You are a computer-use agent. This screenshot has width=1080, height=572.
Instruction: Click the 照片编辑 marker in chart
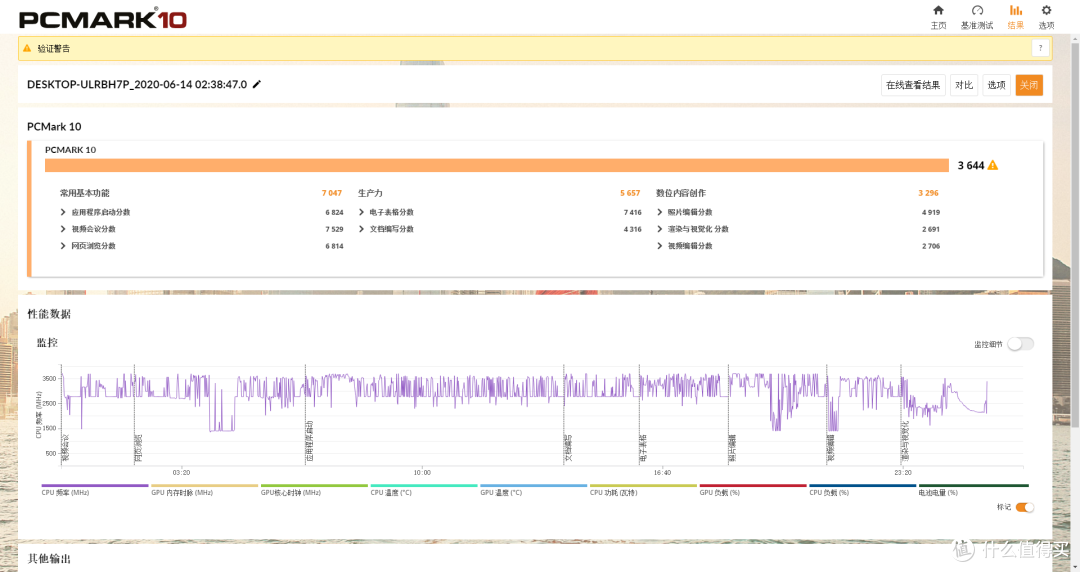733,448
